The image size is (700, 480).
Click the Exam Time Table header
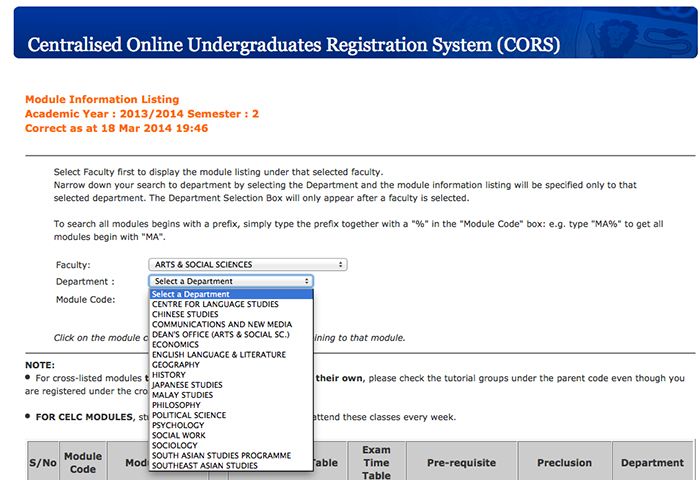(x=376, y=463)
